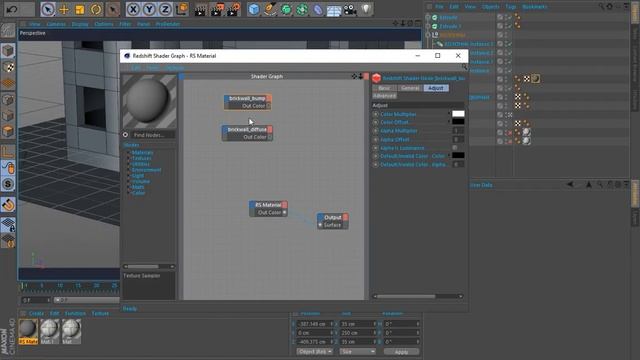The image size is (640, 360).
Task: Toggle the Color Offset animation dot
Action: point(376,122)
